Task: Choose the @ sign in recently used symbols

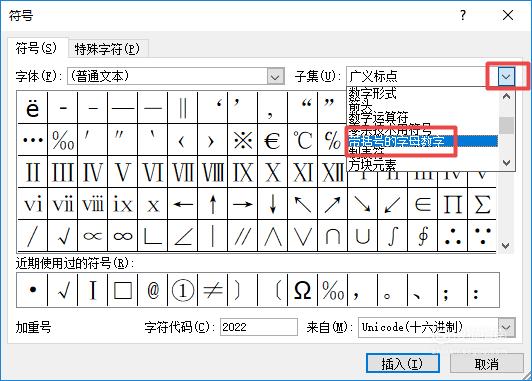Action: [153, 290]
